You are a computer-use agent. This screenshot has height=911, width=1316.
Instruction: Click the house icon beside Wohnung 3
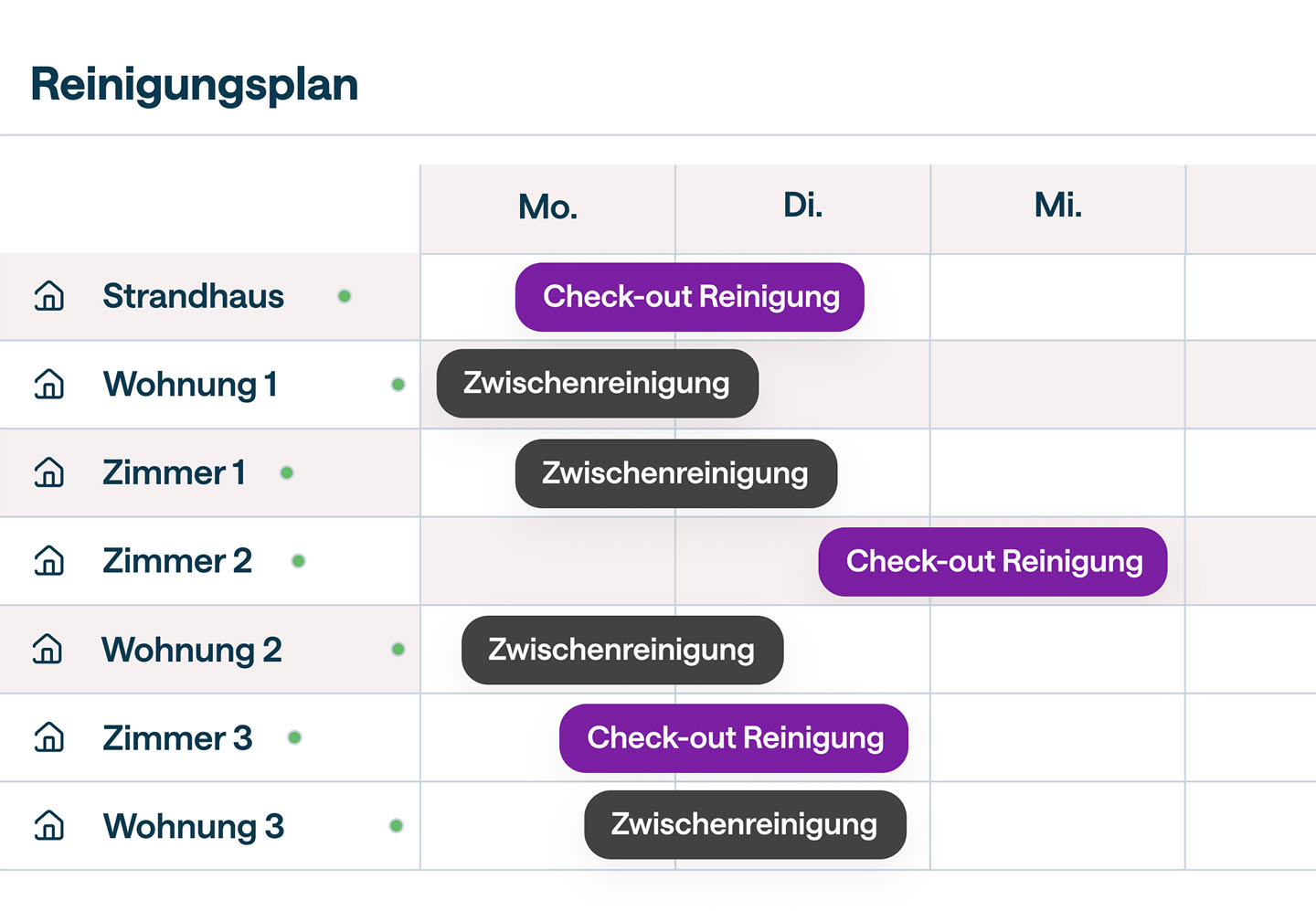[x=49, y=825]
